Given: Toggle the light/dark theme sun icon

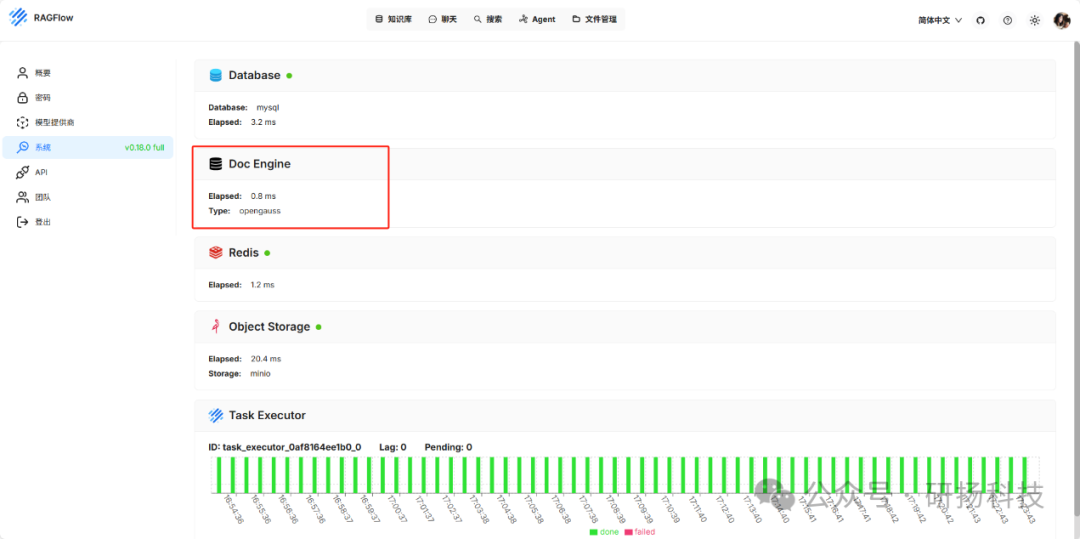Looking at the screenshot, I should click(x=1035, y=21).
